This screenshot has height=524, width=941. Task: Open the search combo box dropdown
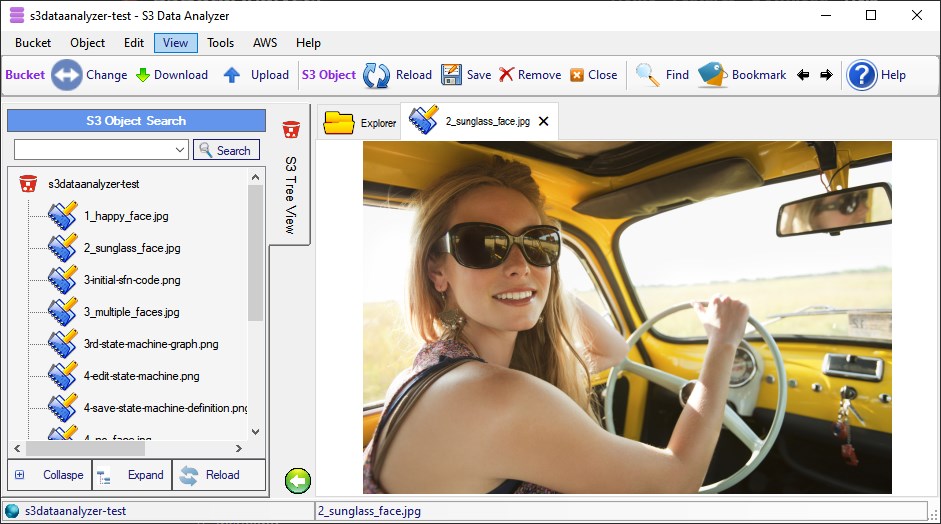(180, 150)
